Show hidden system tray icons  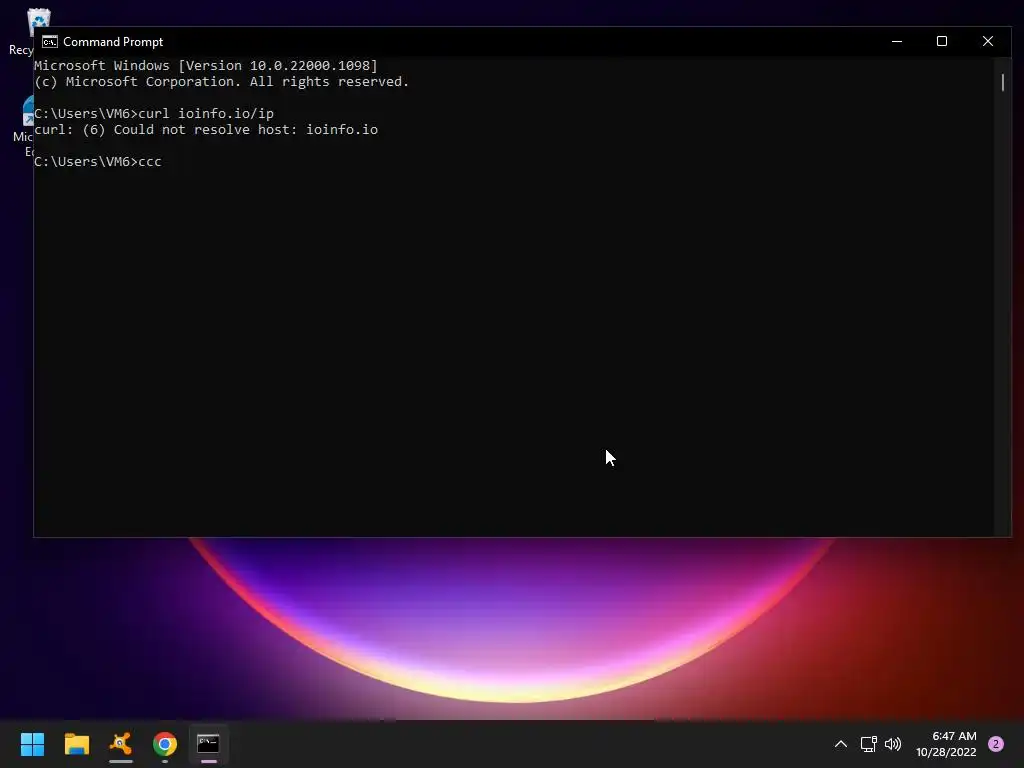click(841, 744)
